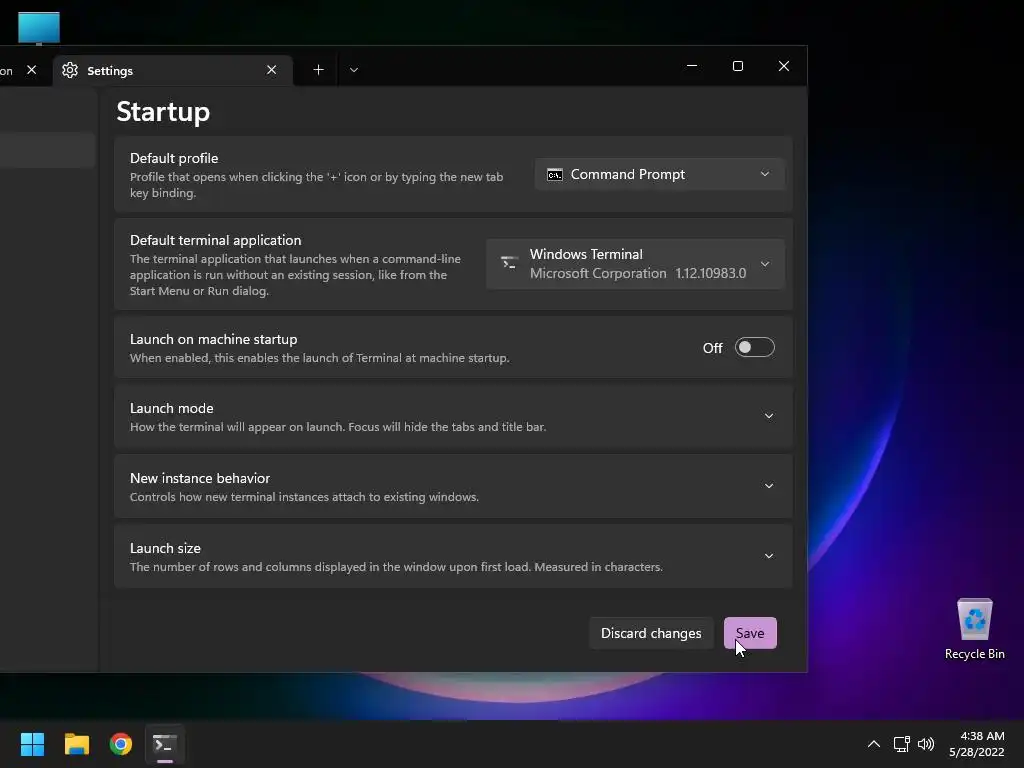The width and height of the screenshot is (1024, 768).
Task: Open the new tab profile dropdown chevron
Action: click(354, 70)
